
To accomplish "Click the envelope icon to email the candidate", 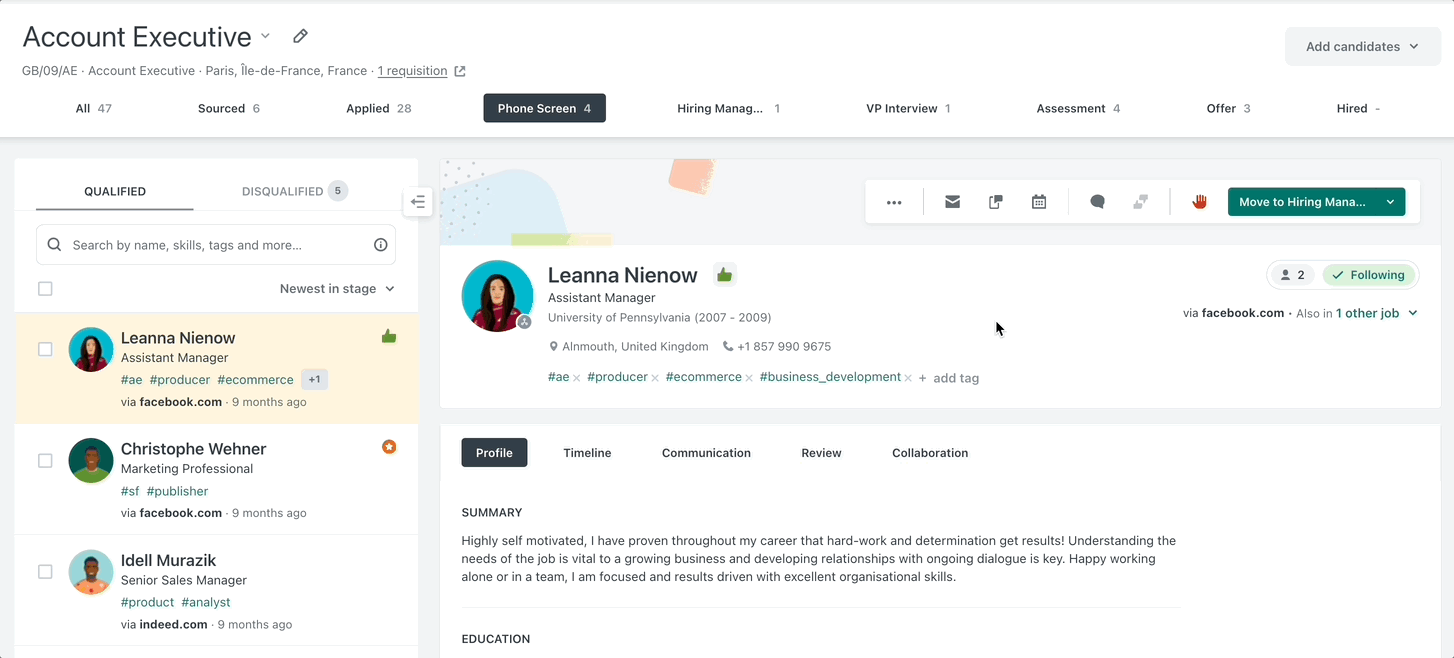I will click(952, 202).
